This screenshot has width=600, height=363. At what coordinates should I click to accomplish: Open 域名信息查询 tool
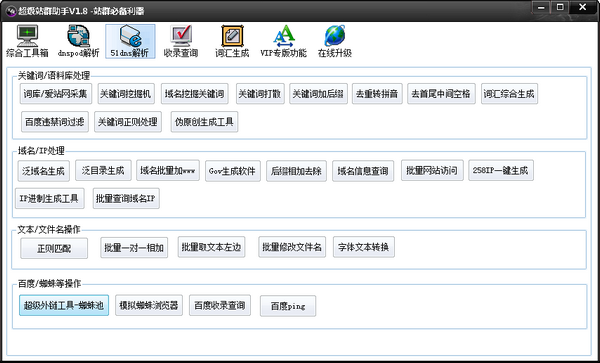(x=363, y=171)
